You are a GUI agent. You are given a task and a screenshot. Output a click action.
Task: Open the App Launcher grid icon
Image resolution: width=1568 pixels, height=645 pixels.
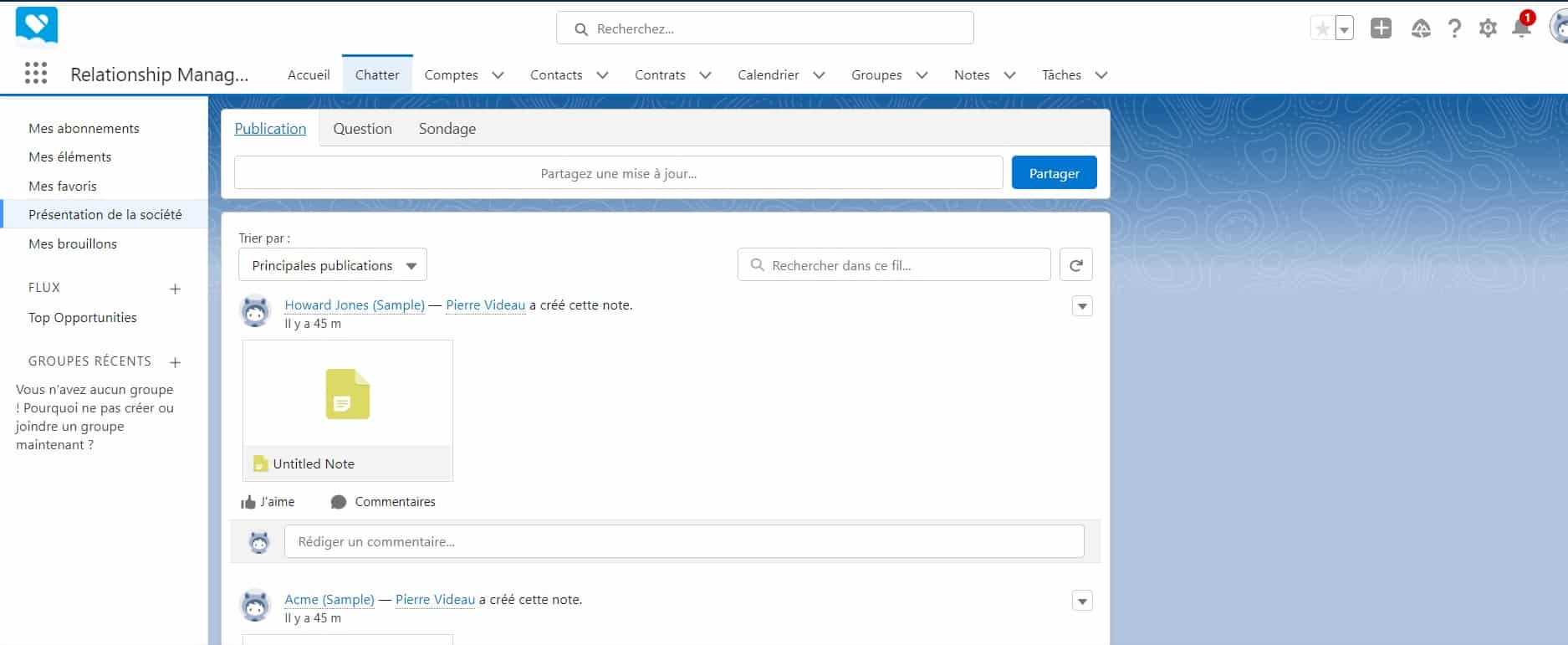coord(36,74)
